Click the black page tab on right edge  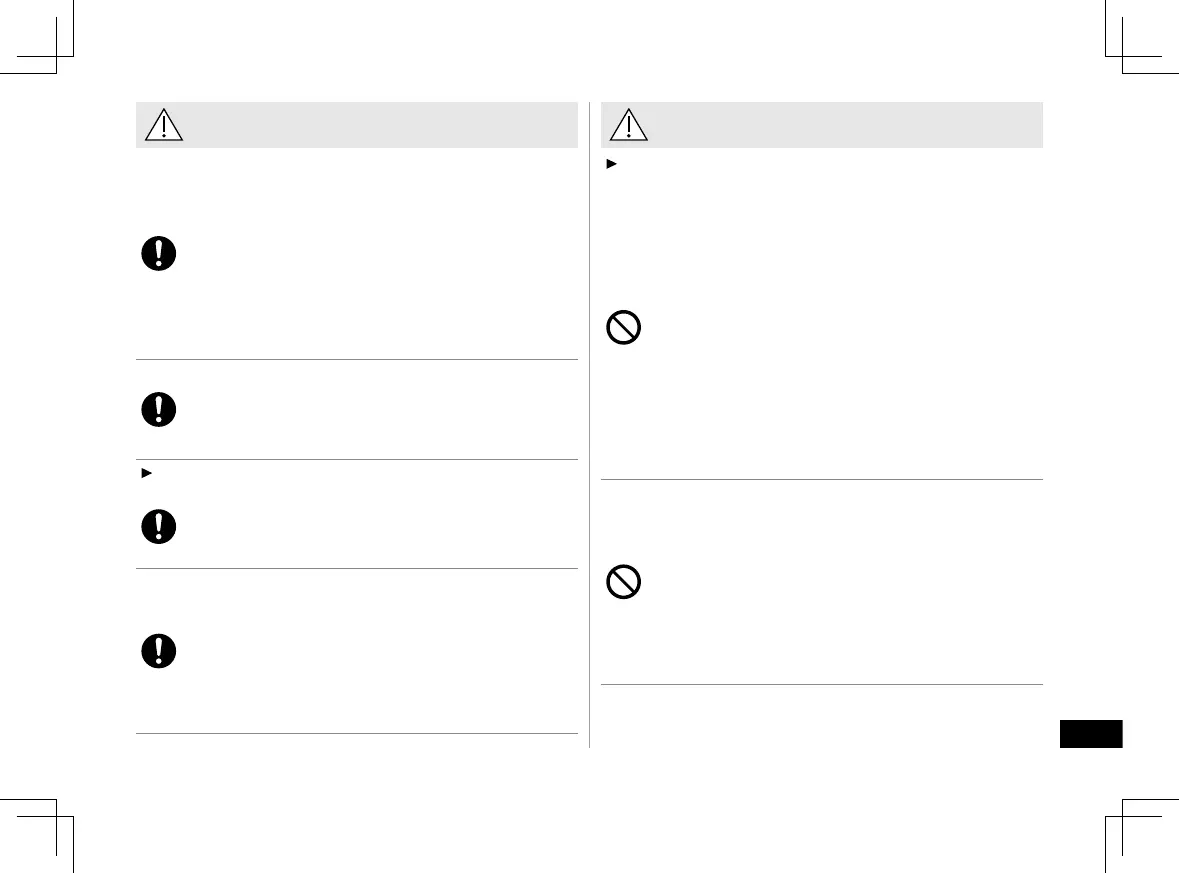[1090, 734]
